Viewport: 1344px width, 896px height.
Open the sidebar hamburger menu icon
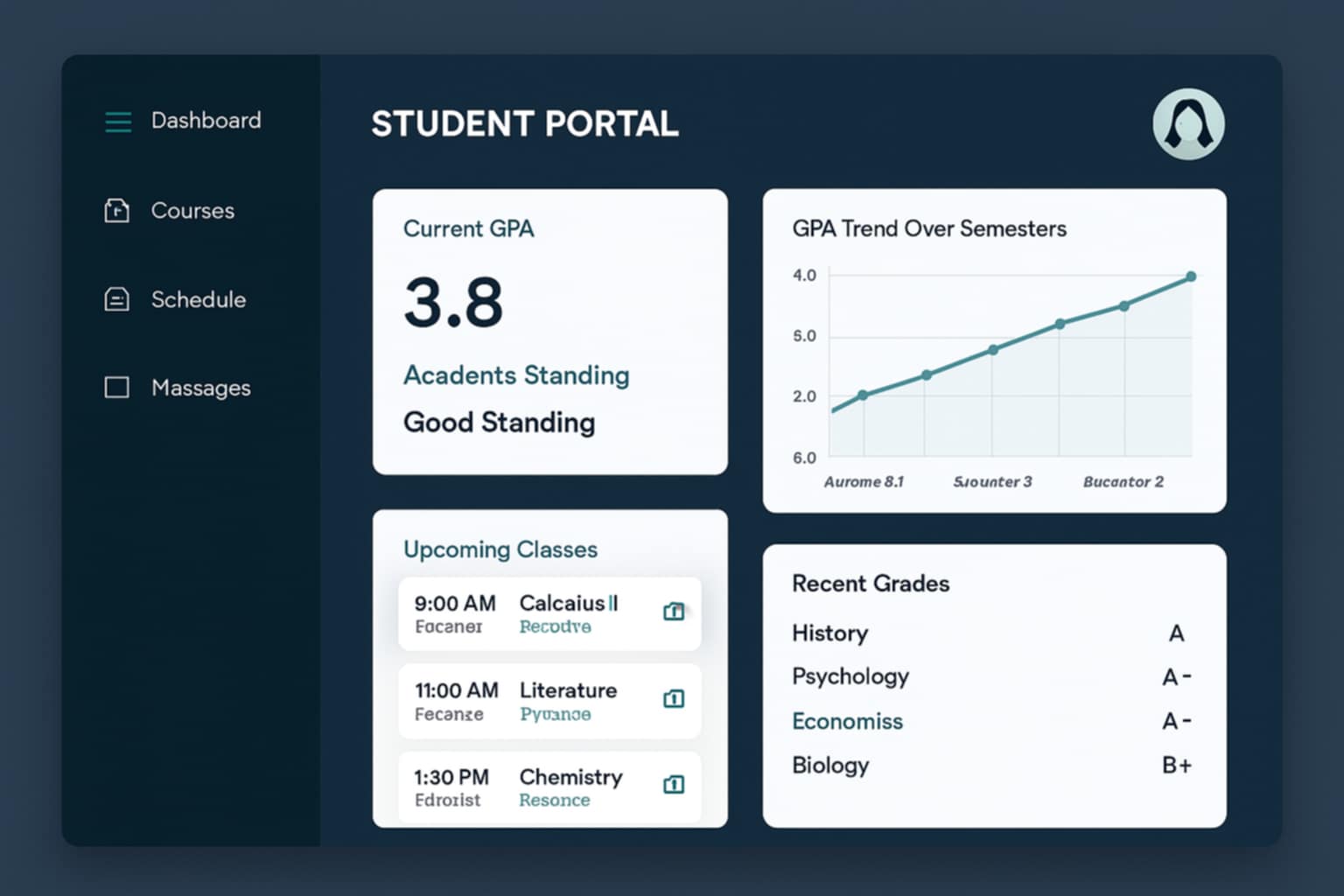coord(116,122)
